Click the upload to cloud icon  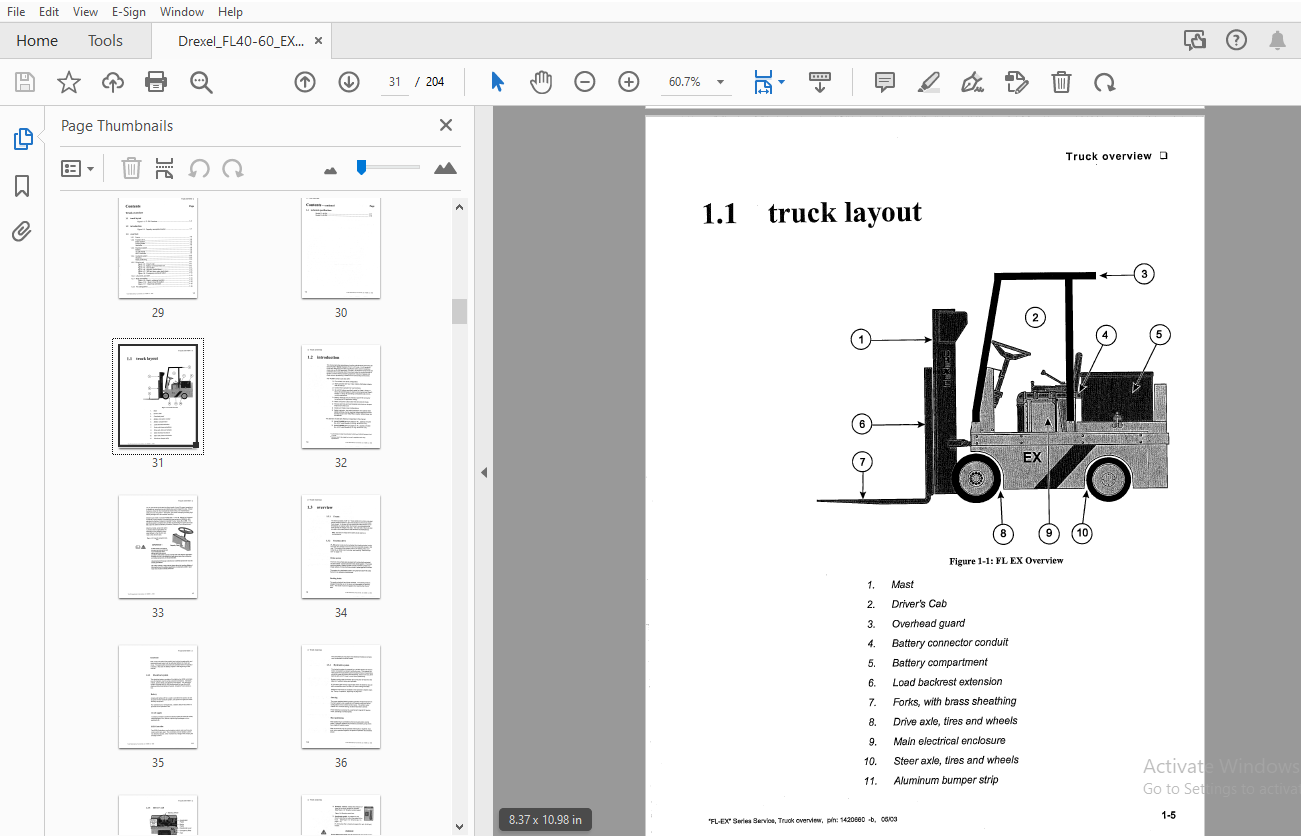click(113, 82)
